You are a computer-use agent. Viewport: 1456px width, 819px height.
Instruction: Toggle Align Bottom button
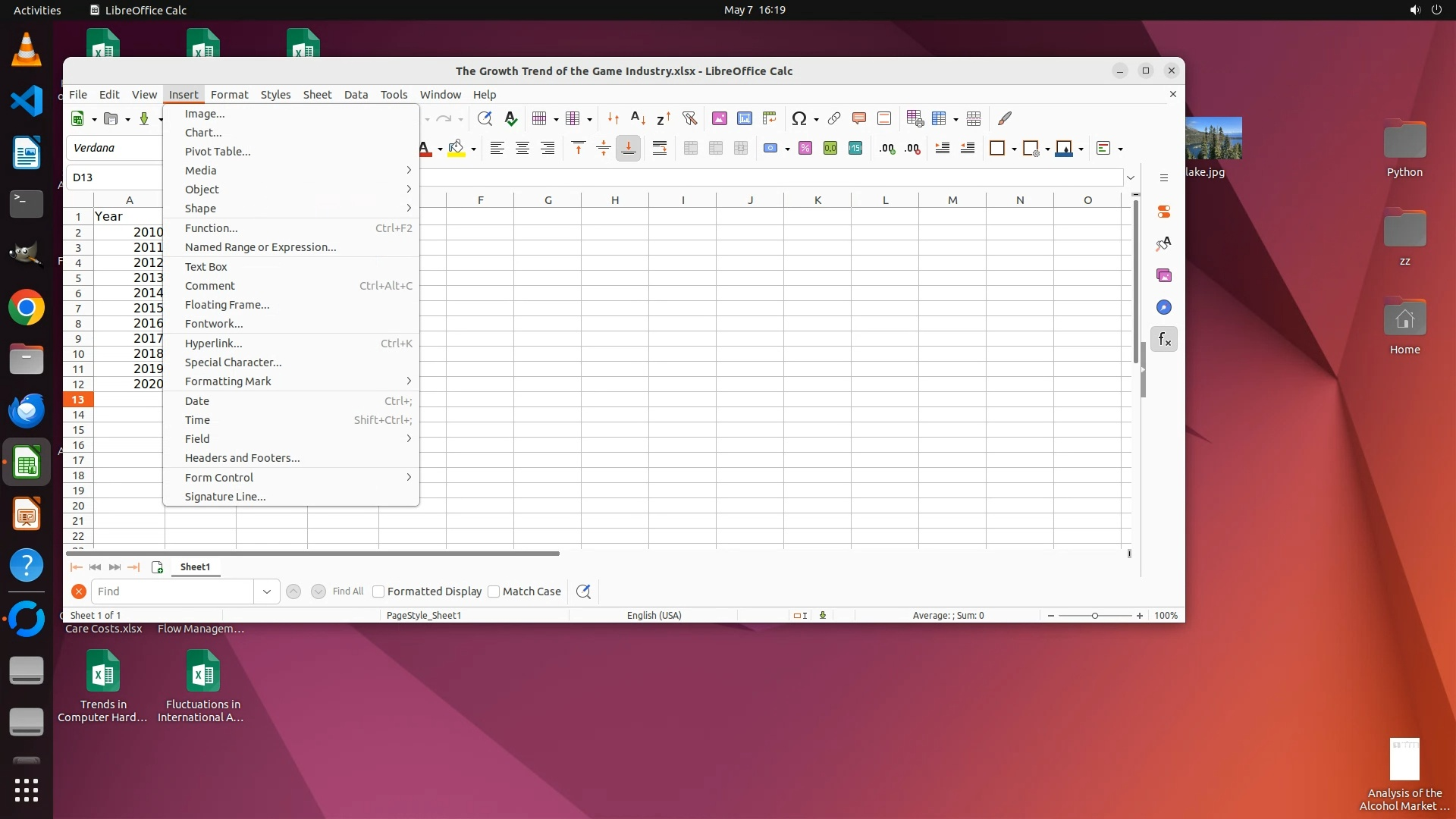628,149
